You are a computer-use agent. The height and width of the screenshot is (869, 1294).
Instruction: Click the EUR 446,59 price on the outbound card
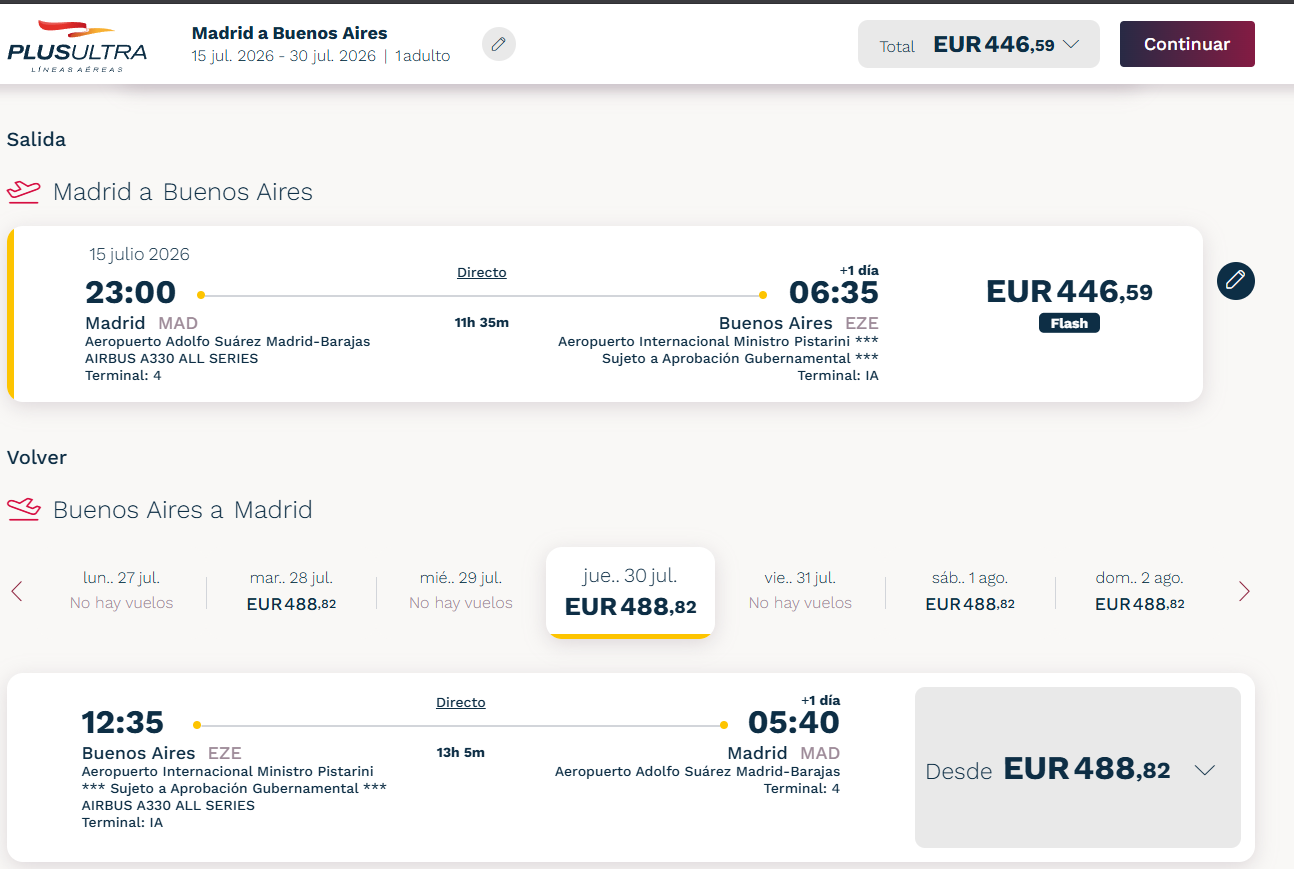click(x=1070, y=291)
